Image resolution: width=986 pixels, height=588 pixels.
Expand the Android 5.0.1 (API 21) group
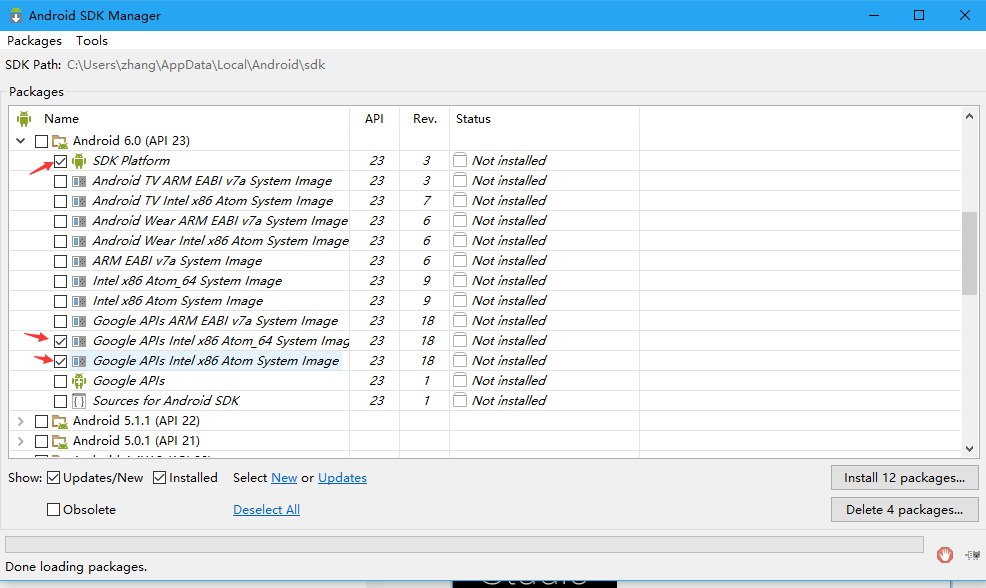tap(21, 441)
